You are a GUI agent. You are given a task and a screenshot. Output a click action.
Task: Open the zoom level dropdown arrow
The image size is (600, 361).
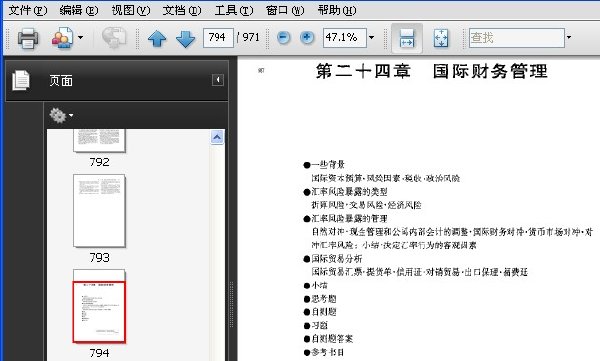point(371,38)
